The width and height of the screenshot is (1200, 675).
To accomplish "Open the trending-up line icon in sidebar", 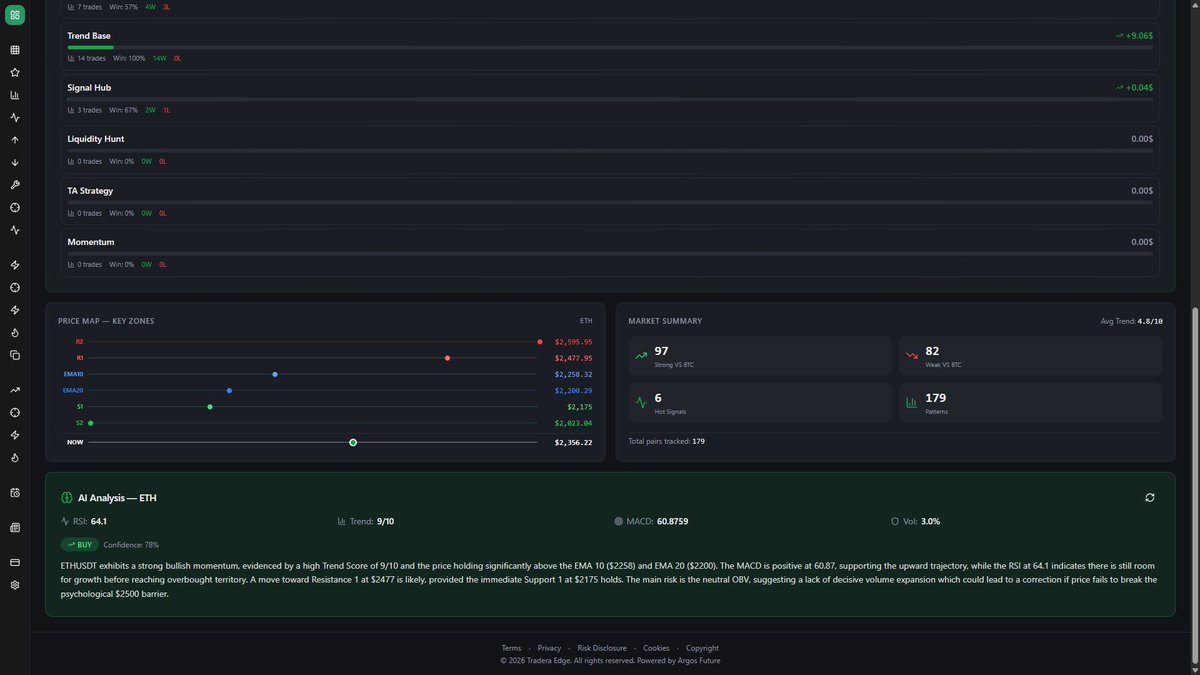I will (15, 390).
